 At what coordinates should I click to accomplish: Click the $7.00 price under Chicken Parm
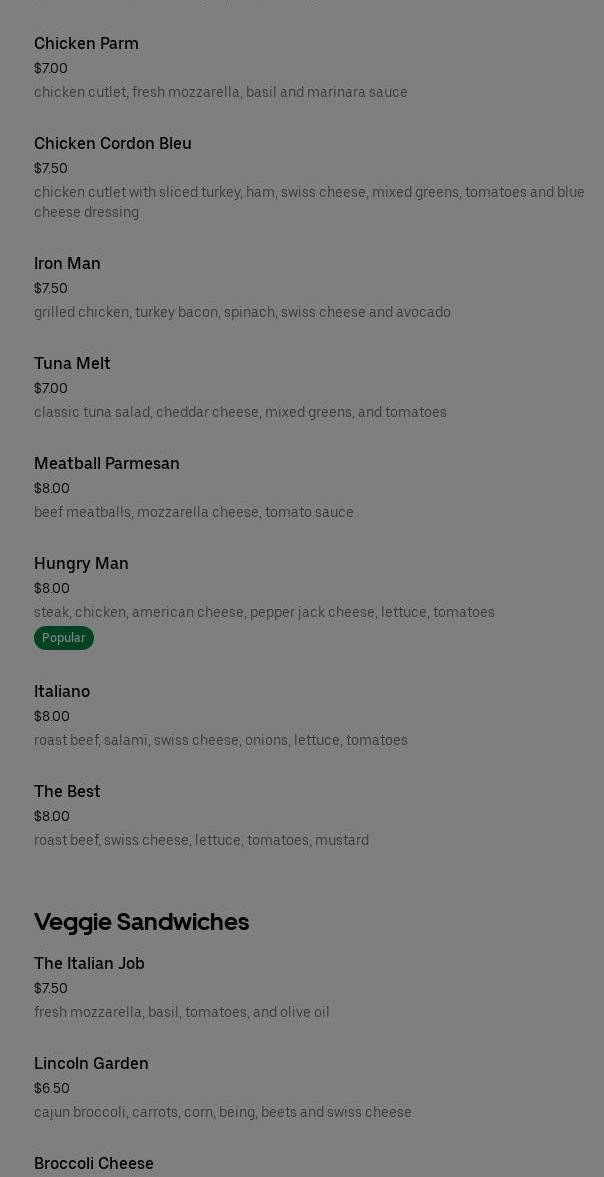click(51, 69)
